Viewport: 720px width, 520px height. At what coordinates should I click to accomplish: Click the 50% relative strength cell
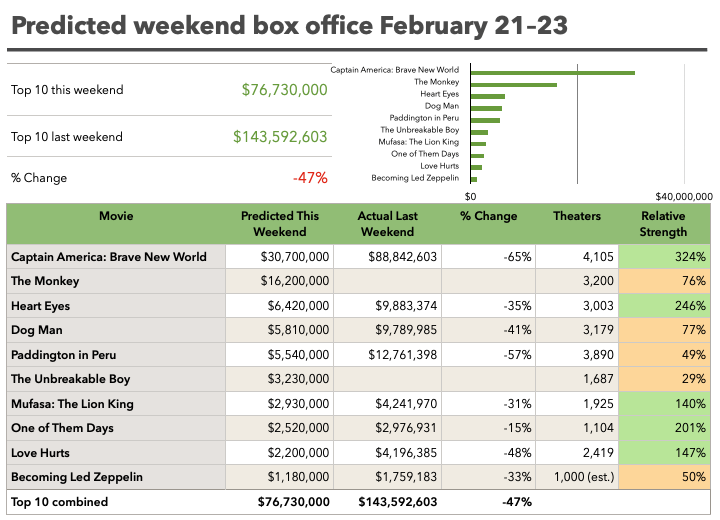tap(664, 477)
